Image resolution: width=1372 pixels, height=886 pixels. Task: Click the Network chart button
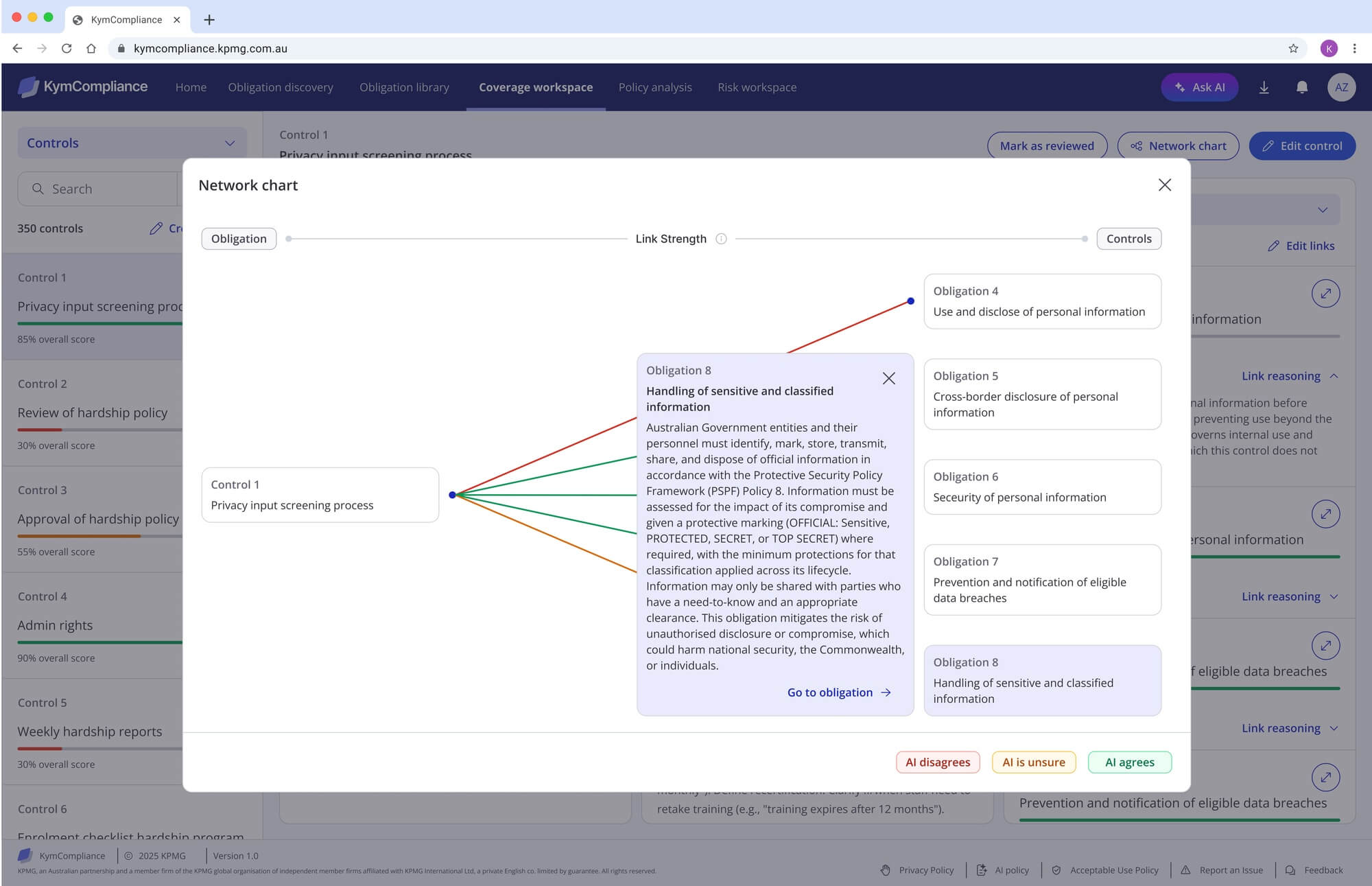click(1178, 145)
